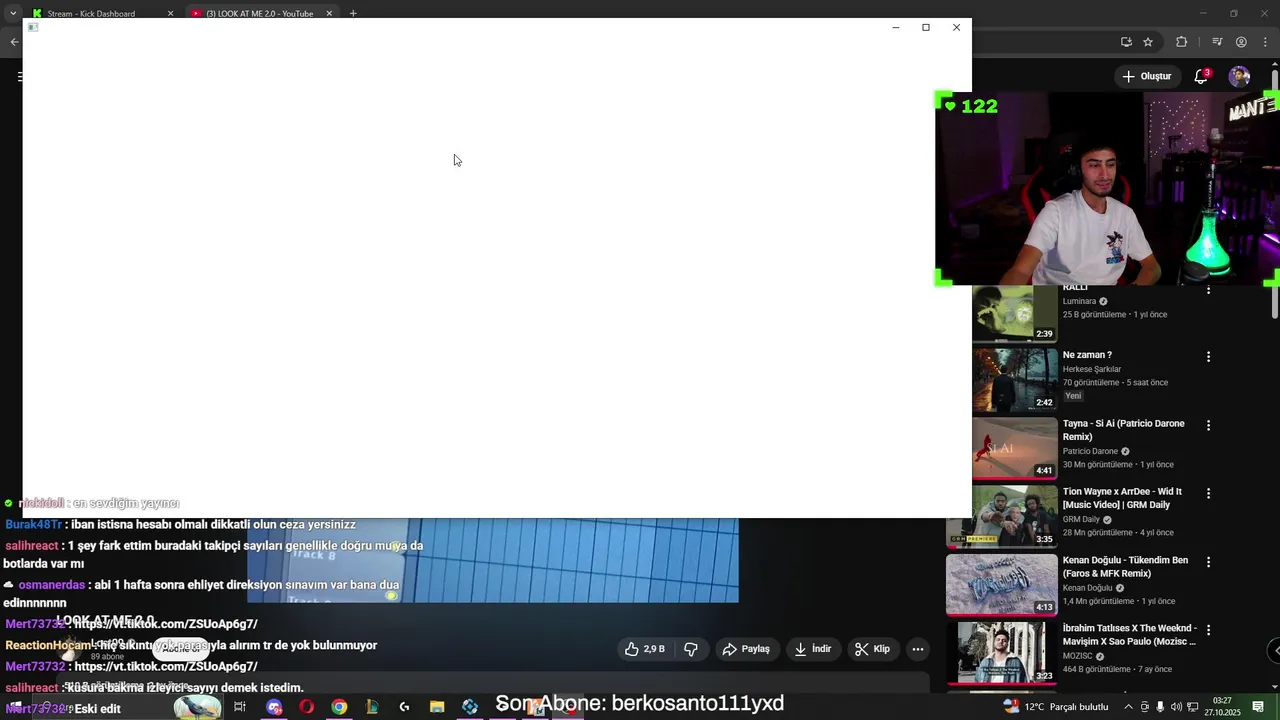Go back with the browser back arrow
Viewport: 1280px width, 720px height.
(x=14, y=42)
